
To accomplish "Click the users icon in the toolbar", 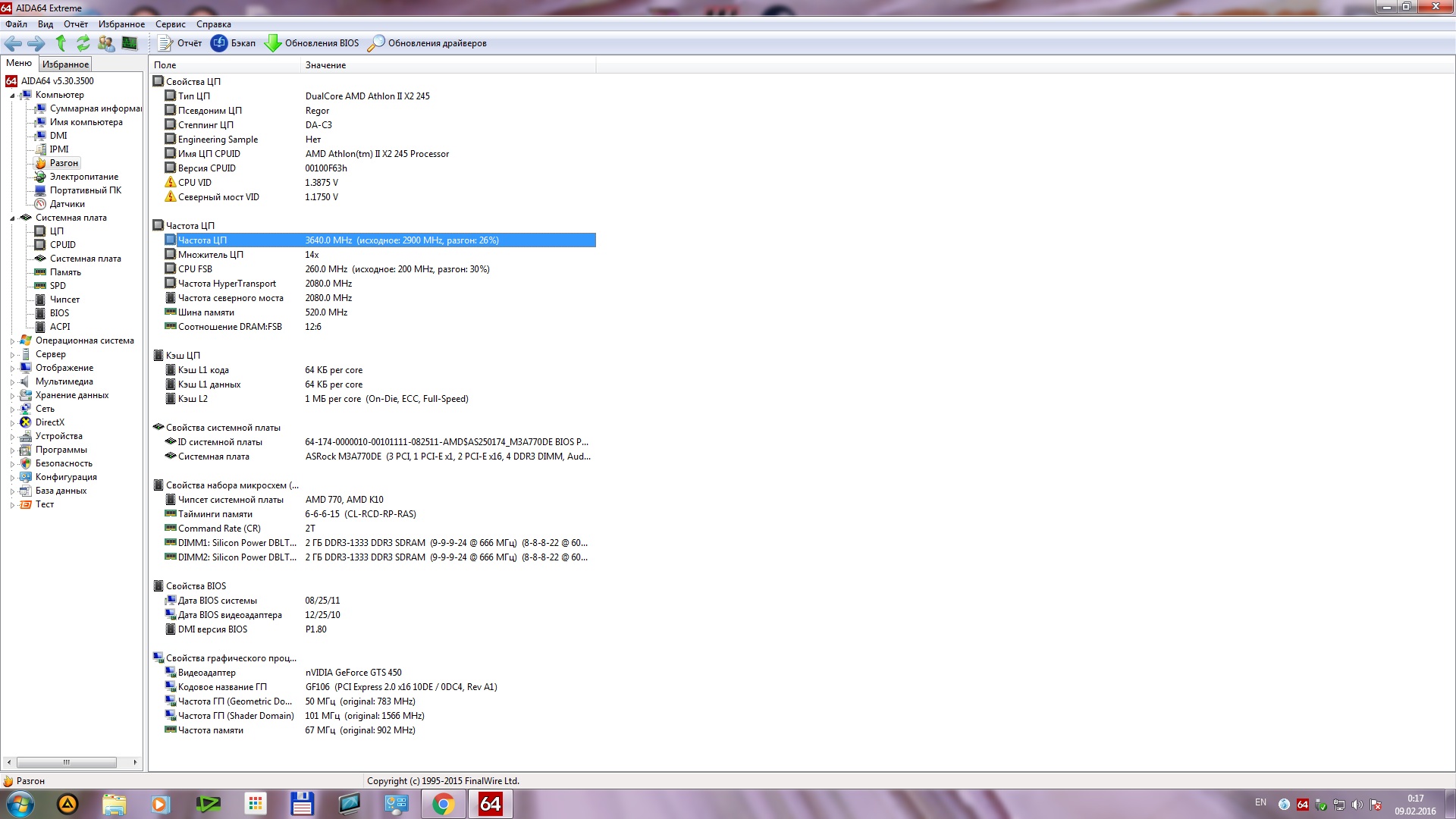I will point(106,43).
